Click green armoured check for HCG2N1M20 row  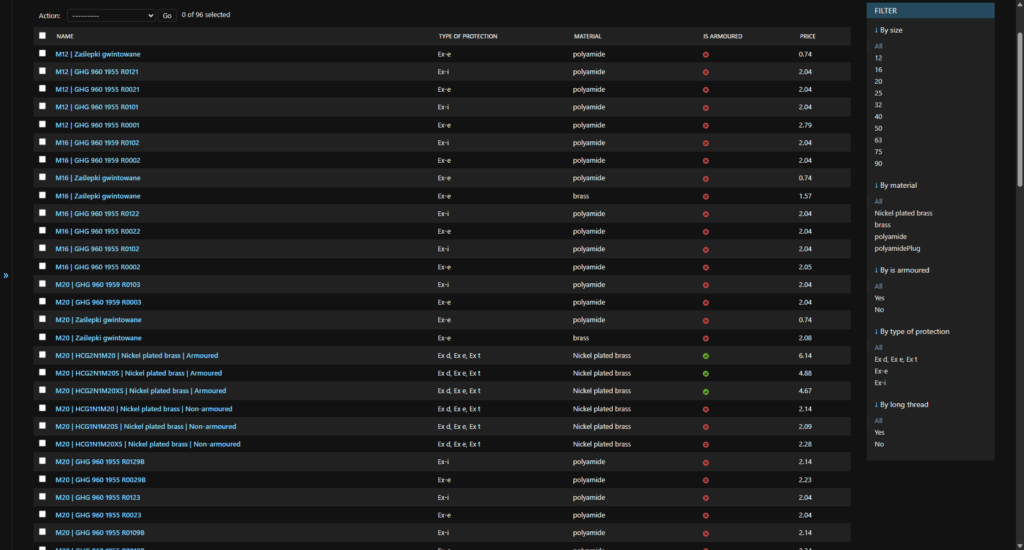click(x=706, y=355)
